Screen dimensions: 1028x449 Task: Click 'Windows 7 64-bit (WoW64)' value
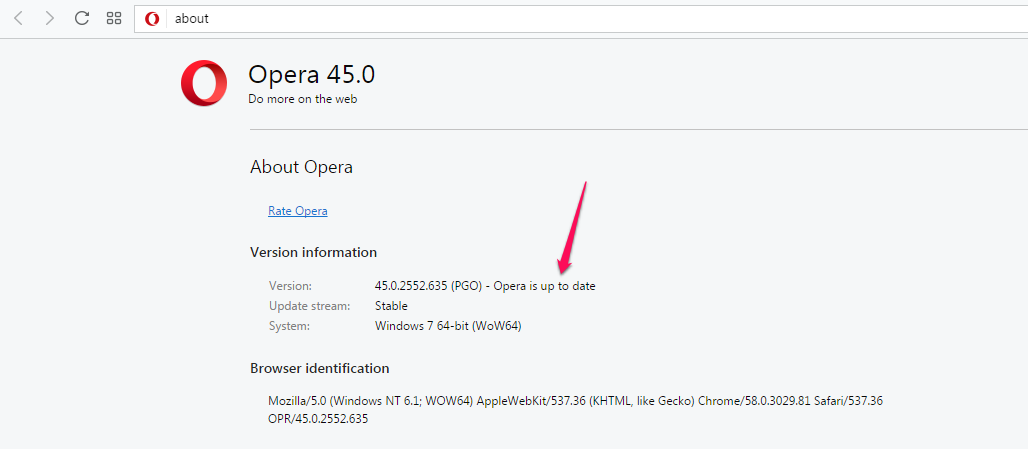(448, 326)
